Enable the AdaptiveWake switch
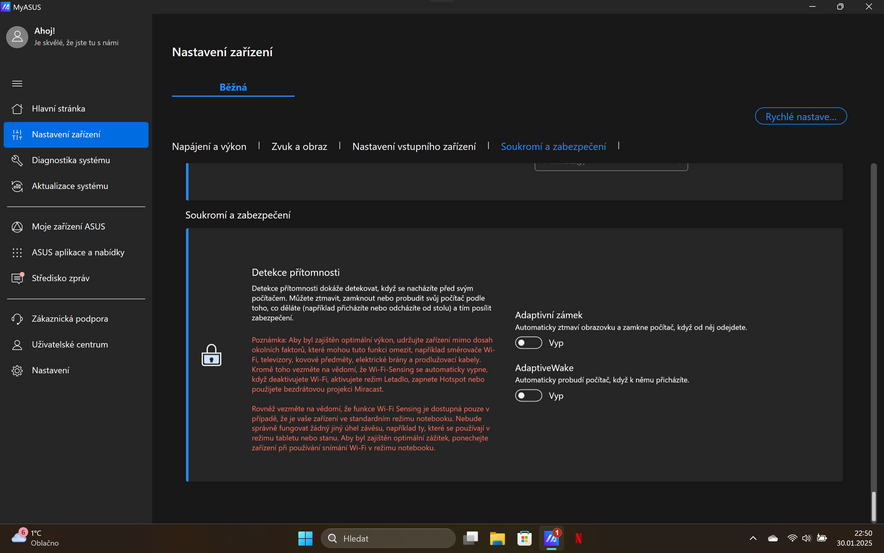The image size is (884, 553). point(528,396)
